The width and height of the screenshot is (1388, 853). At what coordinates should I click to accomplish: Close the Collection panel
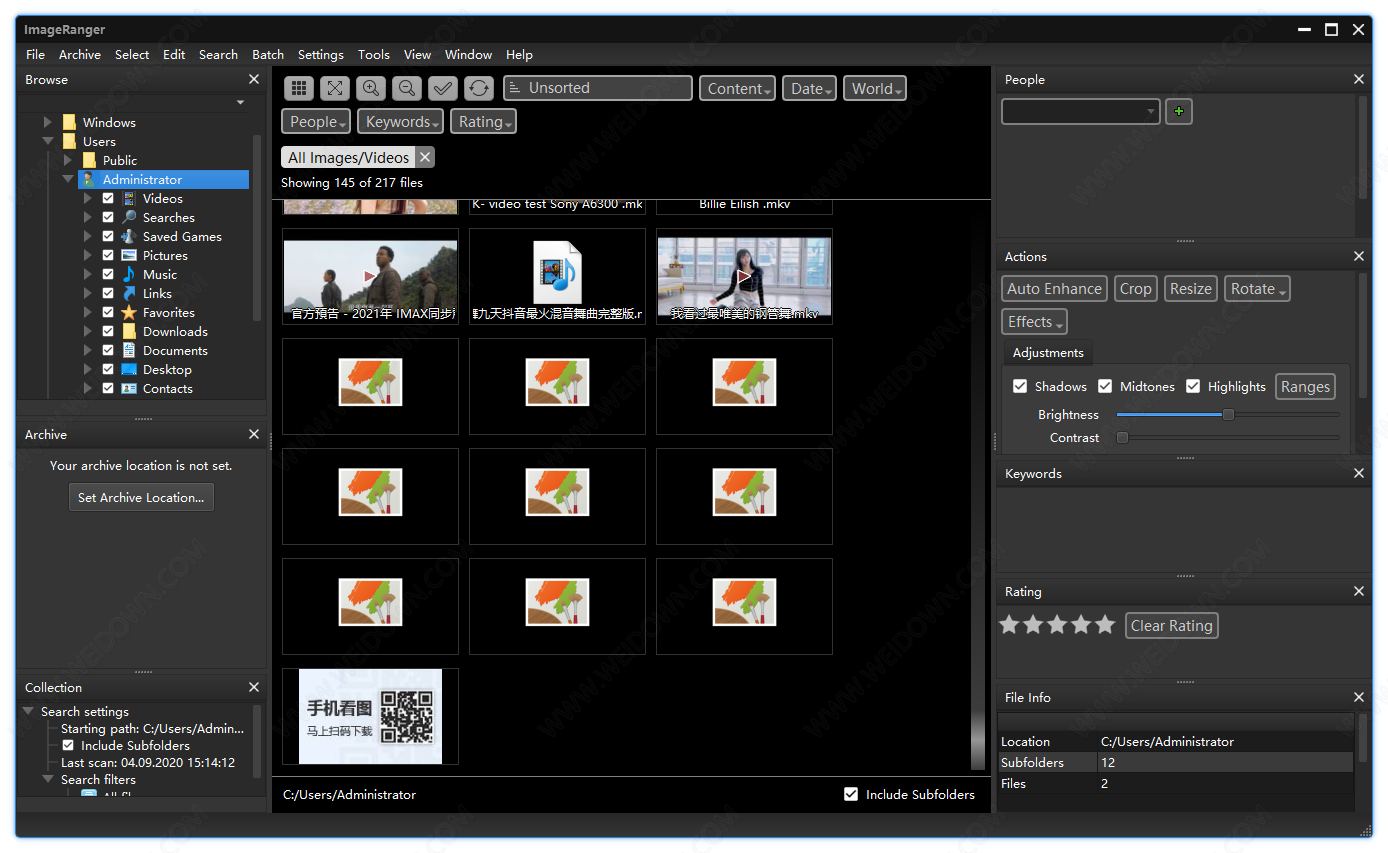click(x=254, y=687)
